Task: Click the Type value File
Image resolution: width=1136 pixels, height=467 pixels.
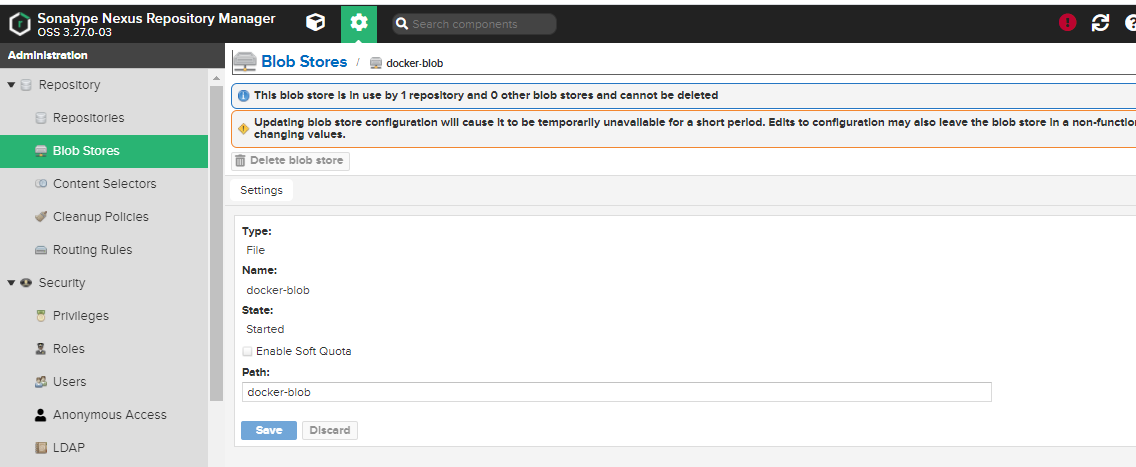Action: 256,250
